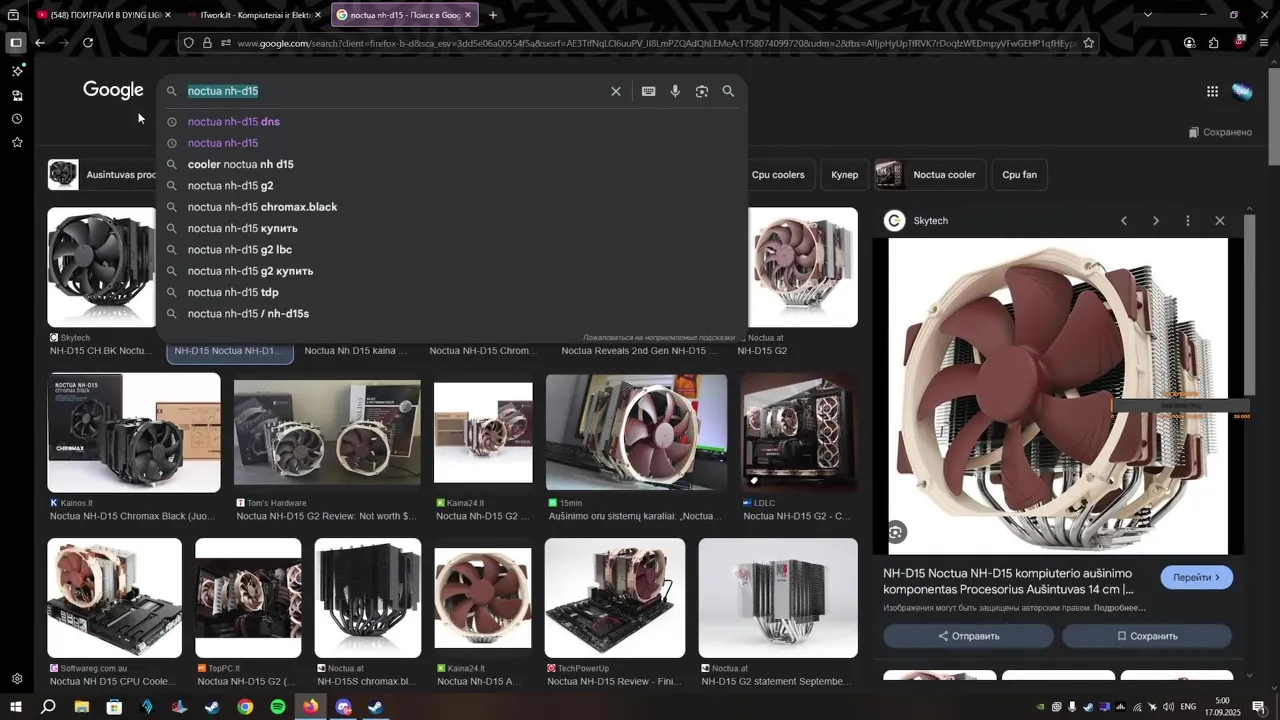Open shield tracking protection icon
Viewport: 1280px width, 720px height.
pyautogui.click(x=188, y=43)
